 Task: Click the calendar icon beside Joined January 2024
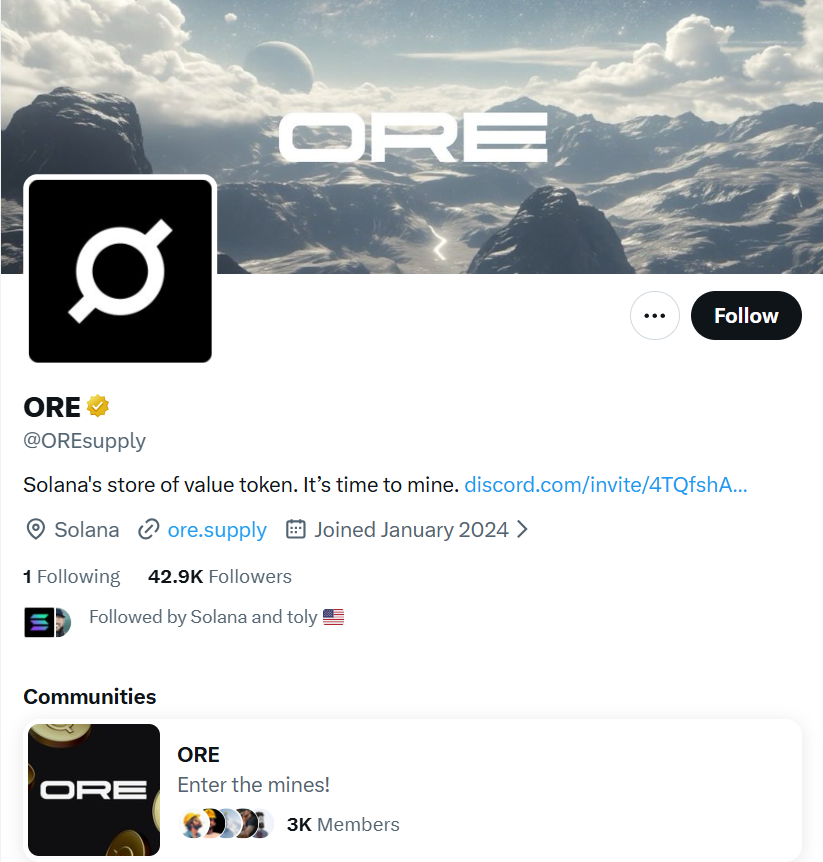click(296, 529)
